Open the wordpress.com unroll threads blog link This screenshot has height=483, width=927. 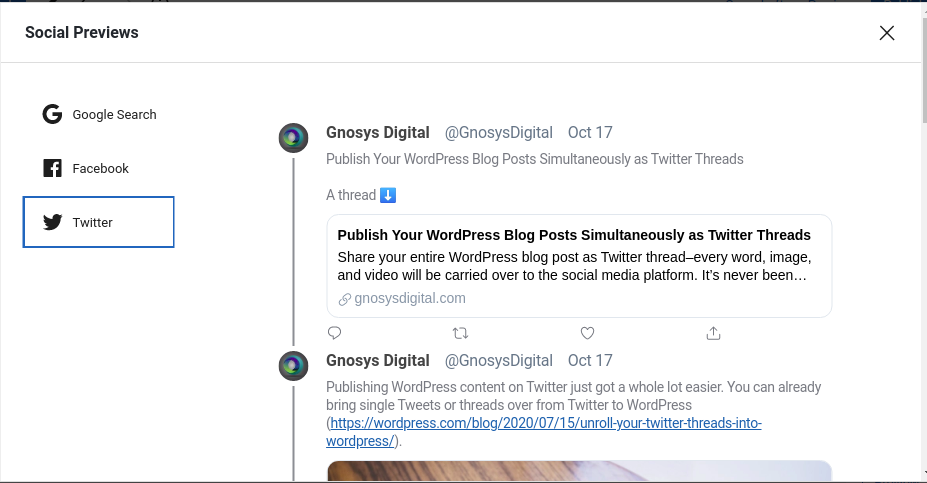pyautogui.click(x=544, y=432)
